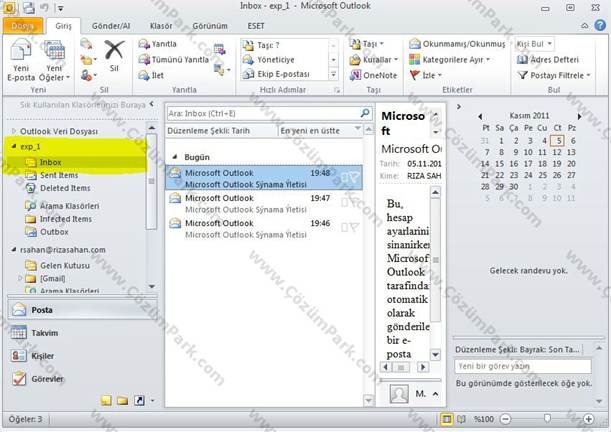Open the Deleted Items folder
Image resolution: width=611 pixels, height=432 pixels.
point(65,188)
